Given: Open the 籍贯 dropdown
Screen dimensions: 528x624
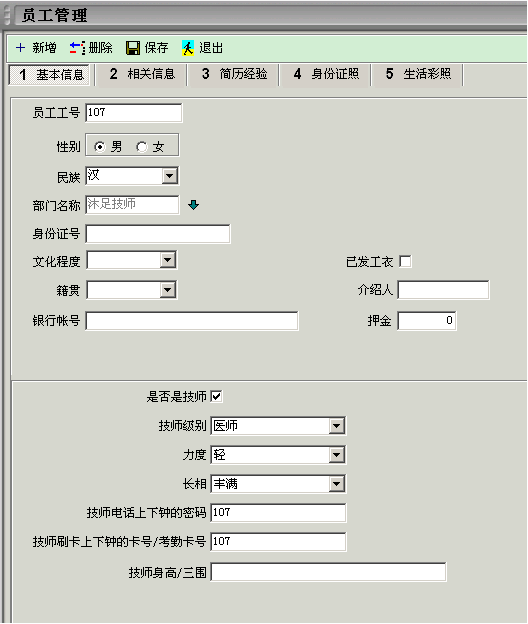Looking at the screenshot, I should 168,290.
